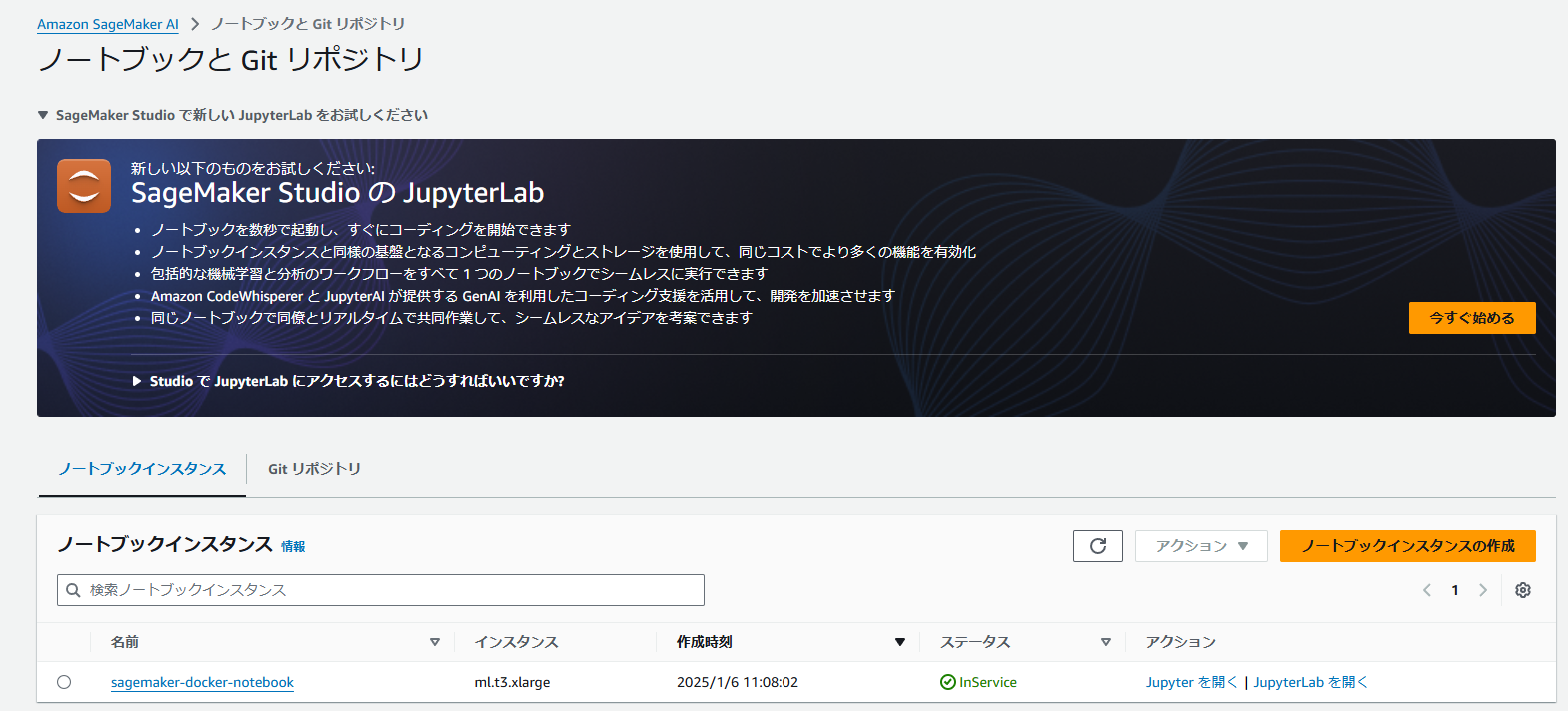Viewport: 1568px width, 711px height.
Task: Click the ノートブックと Git リポジトリ breadcrumb text
Action: 308,24
